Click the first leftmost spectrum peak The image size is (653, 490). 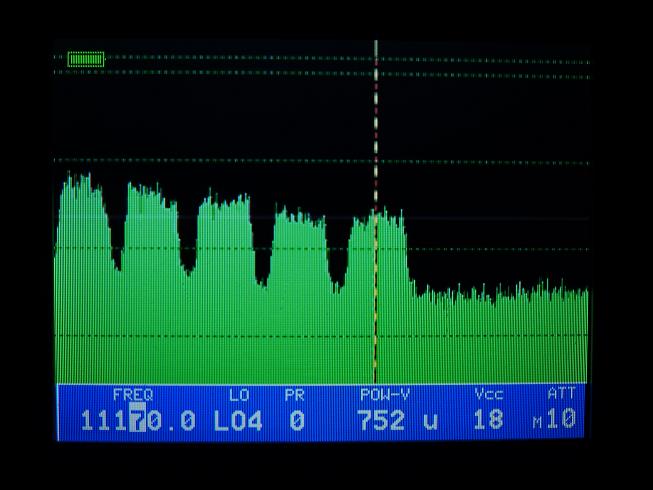pos(78,200)
